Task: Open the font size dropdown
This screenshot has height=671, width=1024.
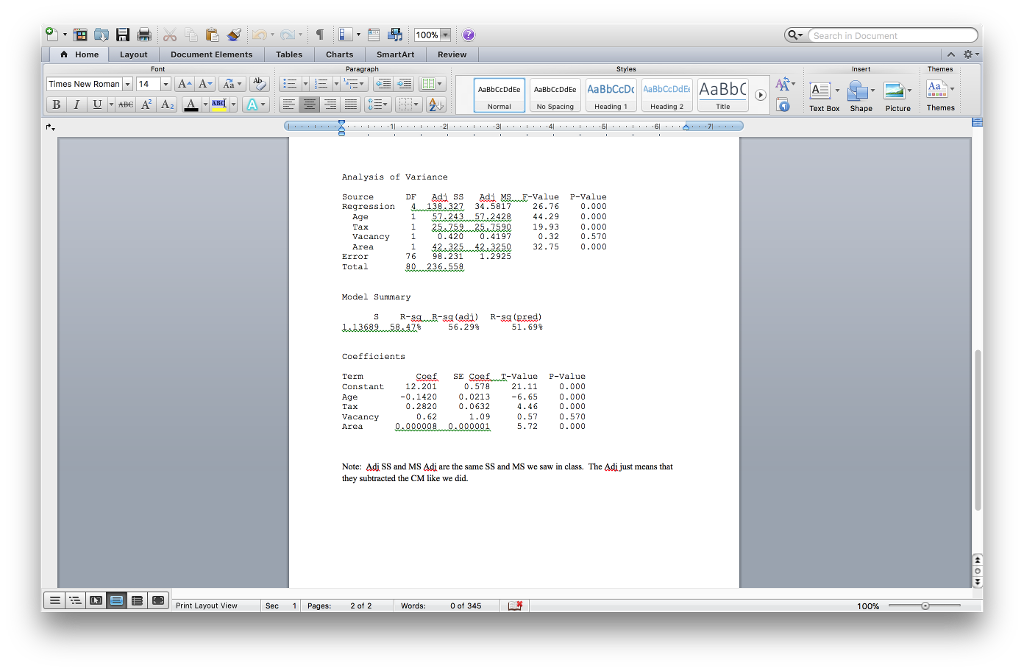Action: [166, 84]
